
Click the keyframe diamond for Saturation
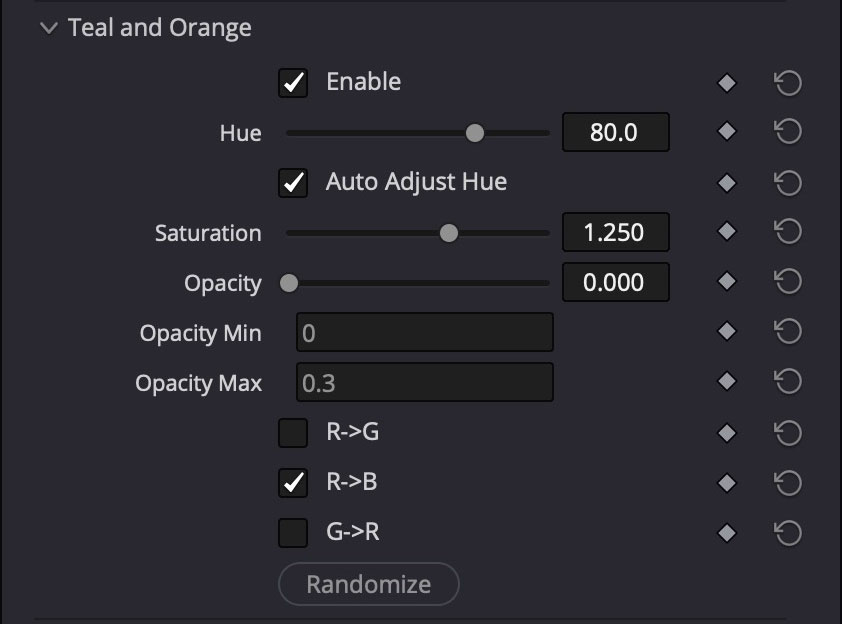(727, 233)
